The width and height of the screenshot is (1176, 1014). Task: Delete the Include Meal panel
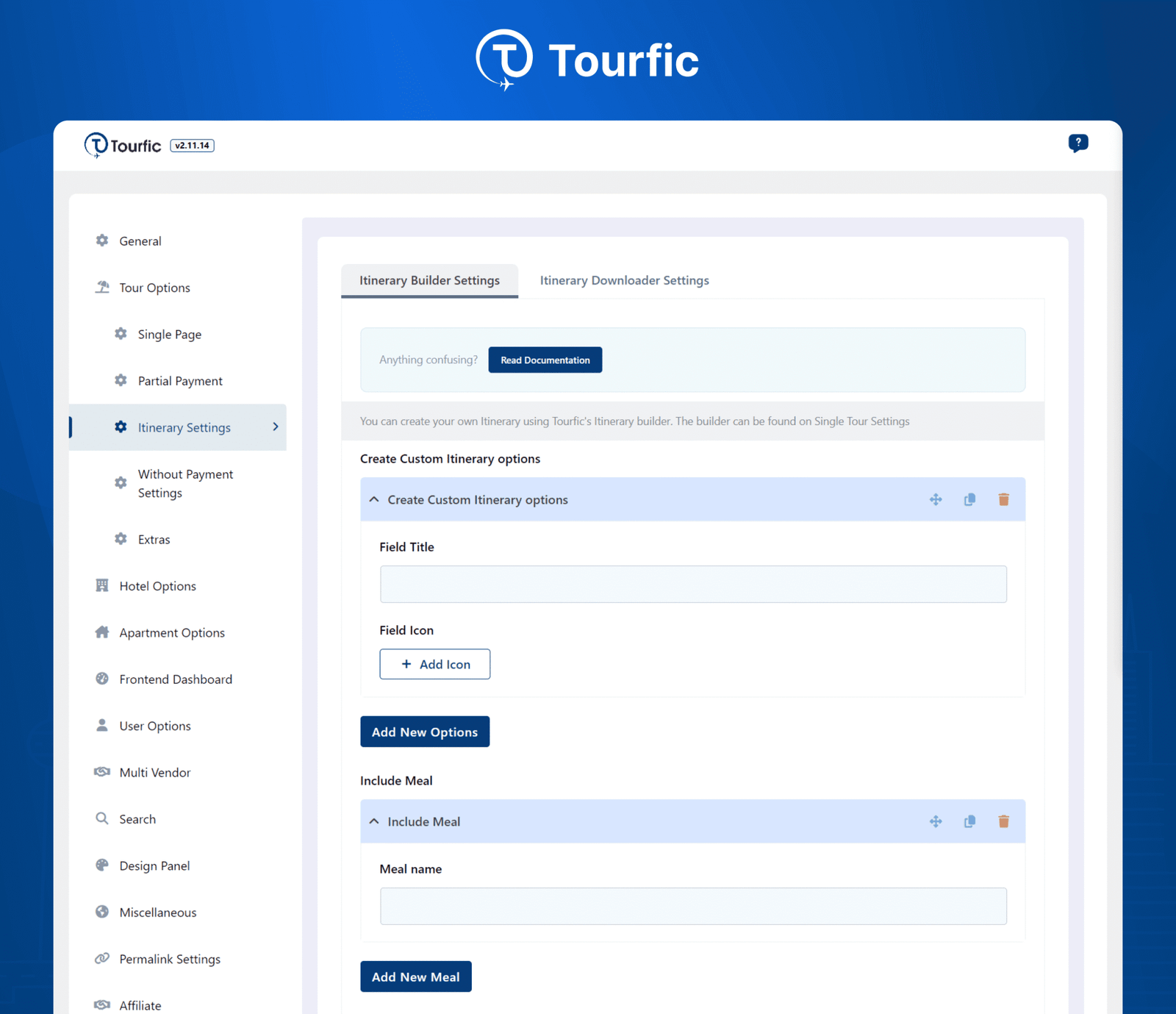tap(1003, 821)
